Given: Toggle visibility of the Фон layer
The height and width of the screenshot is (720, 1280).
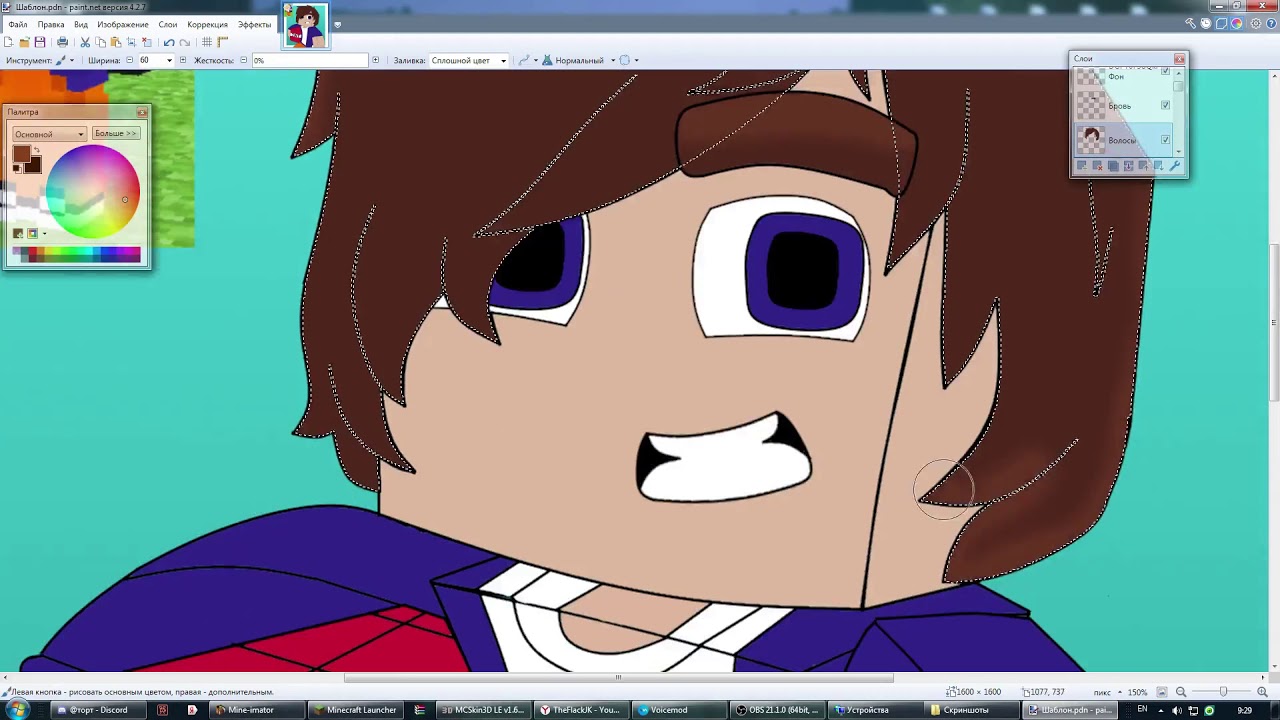Looking at the screenshot, I should pyautogui.click(x=1165, y=70).
